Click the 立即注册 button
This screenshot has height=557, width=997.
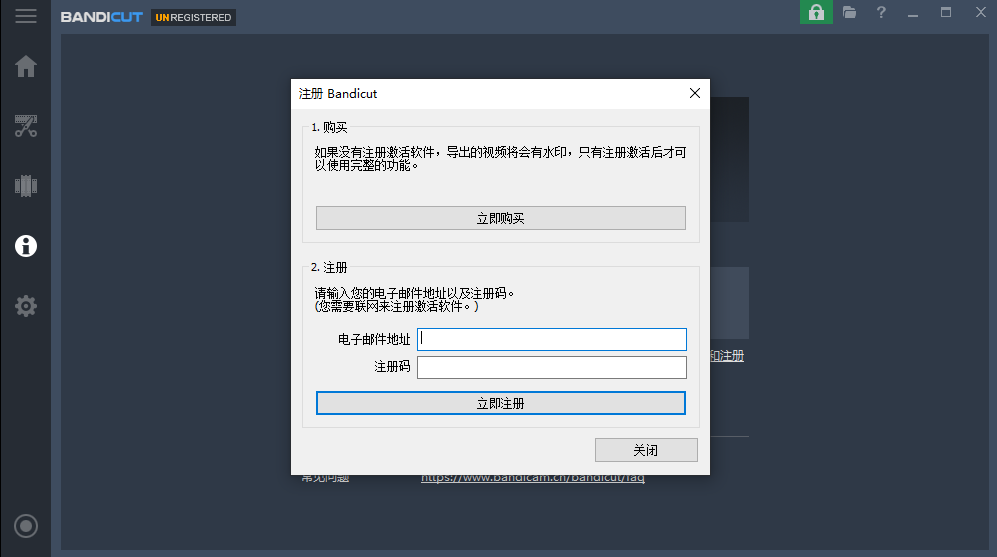(500, 403)
